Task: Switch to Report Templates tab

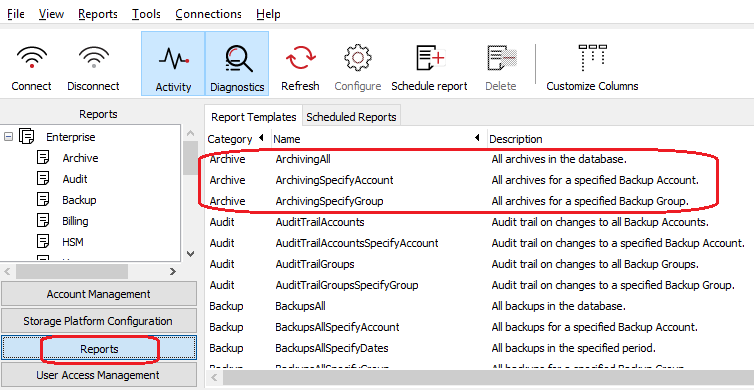Action: pyautogui.click(x=254, y=117)
